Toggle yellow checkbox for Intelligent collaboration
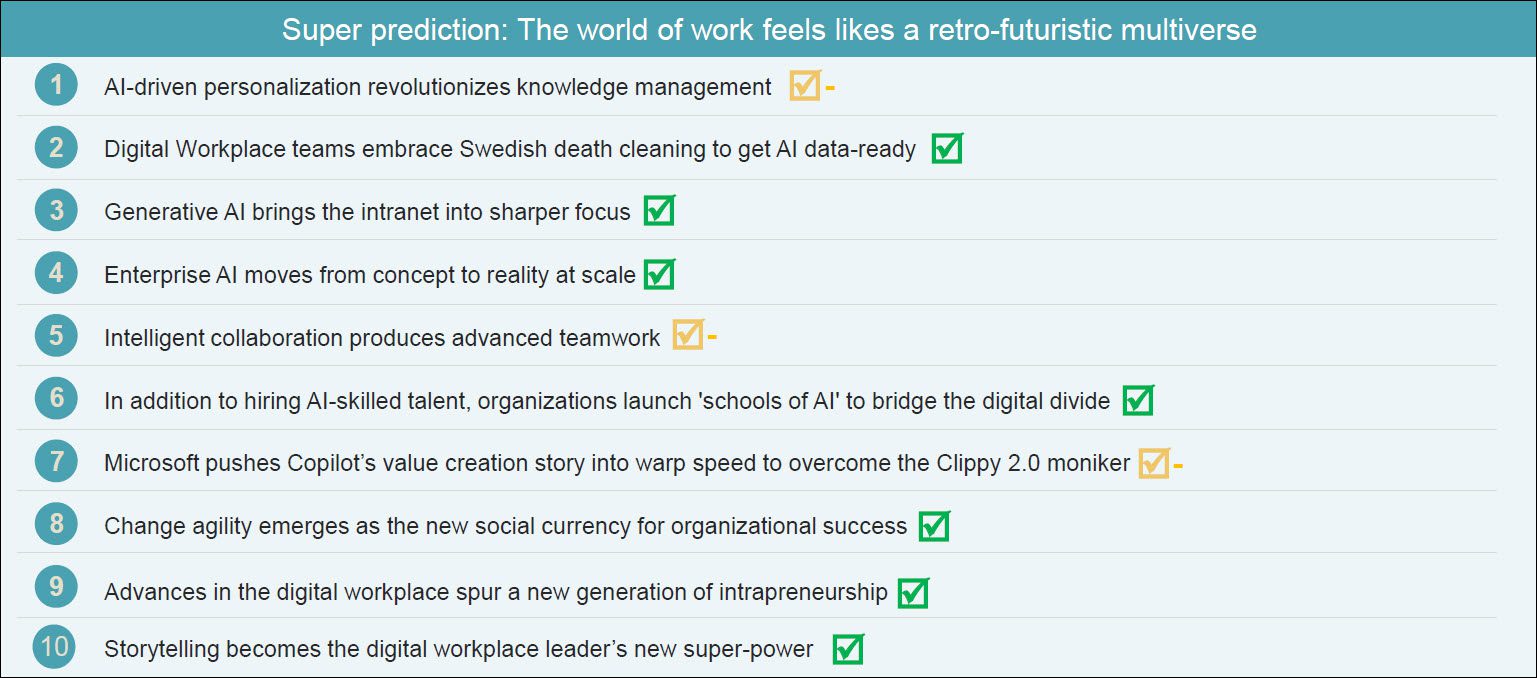Image resolution: width=1537 pixels, height=678 pixels. point(687,336)
